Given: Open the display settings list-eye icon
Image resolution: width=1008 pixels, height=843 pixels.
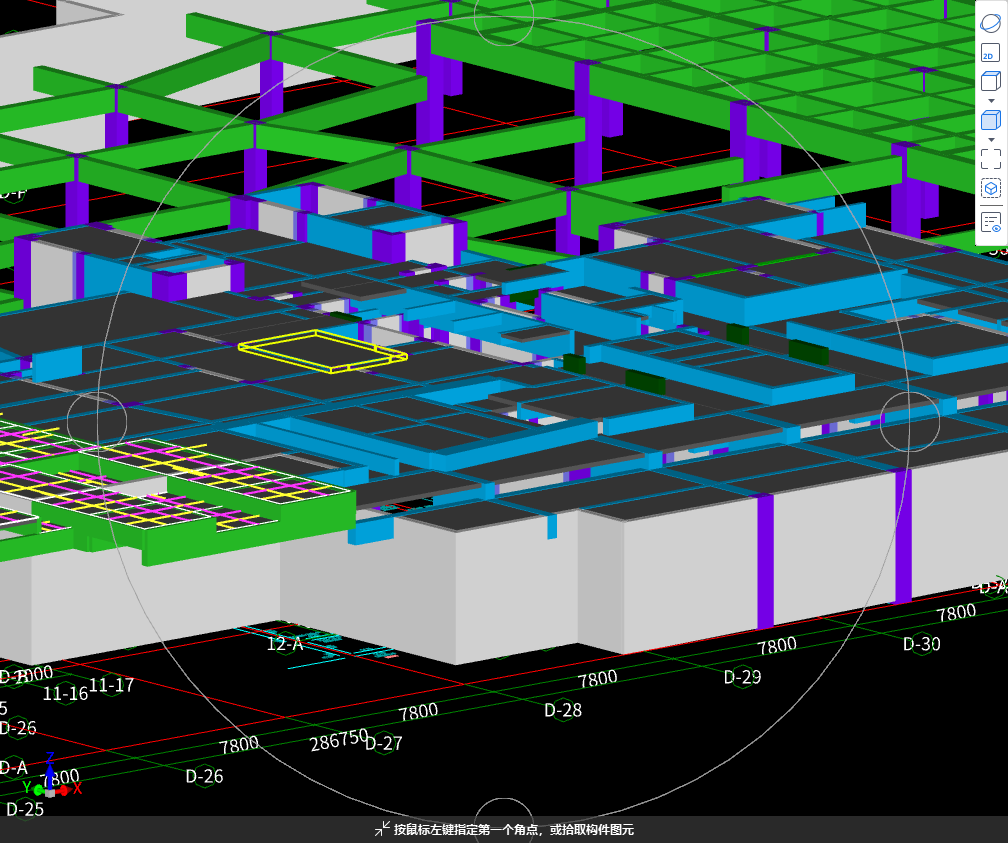Looking at the screenshot, I should [991, 222].
